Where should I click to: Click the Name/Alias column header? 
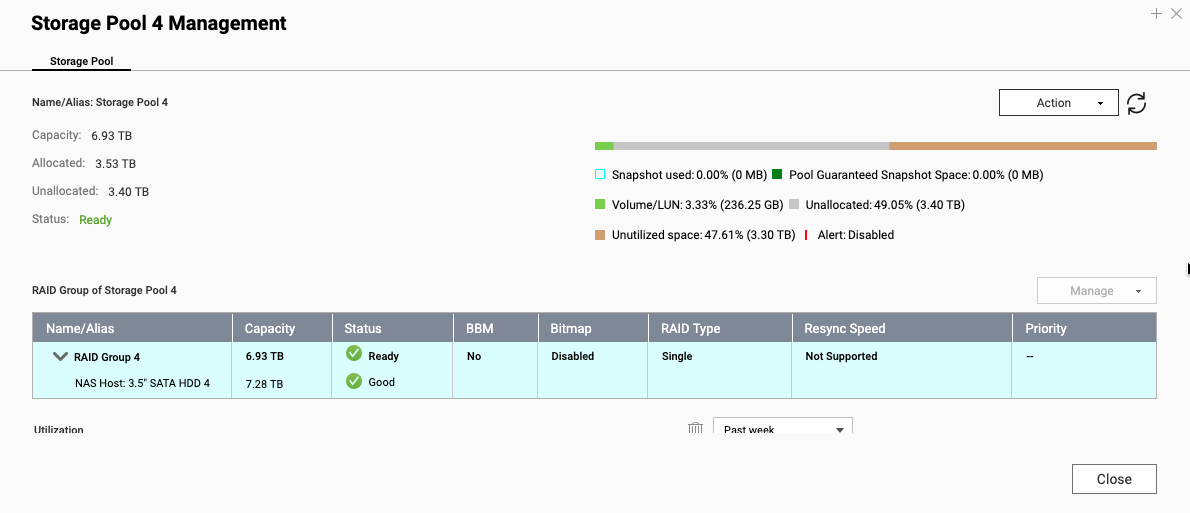click(80, 328)
